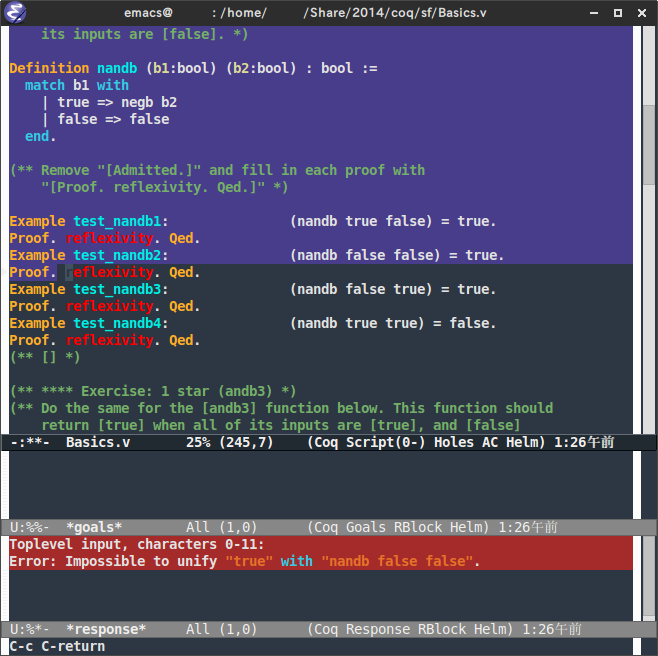Click the 'C-c C-return' echo area text
Screen dimensions: 658x656
[57, 646]
